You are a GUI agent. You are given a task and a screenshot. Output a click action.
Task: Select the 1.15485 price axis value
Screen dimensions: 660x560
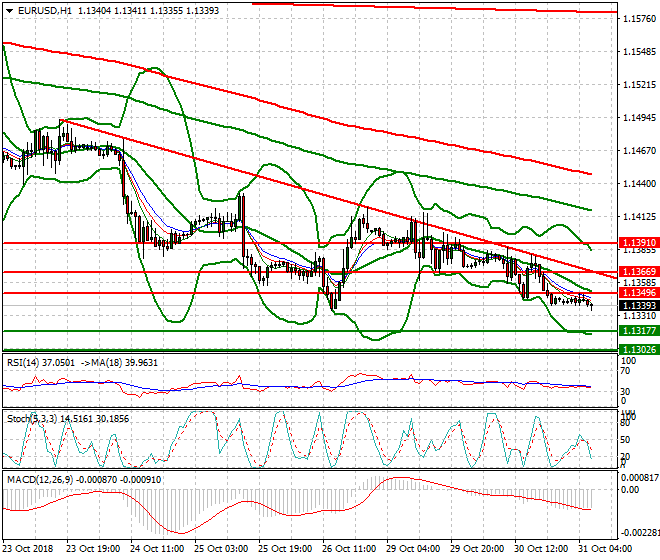pyautogui.click(x=639, y=51)
